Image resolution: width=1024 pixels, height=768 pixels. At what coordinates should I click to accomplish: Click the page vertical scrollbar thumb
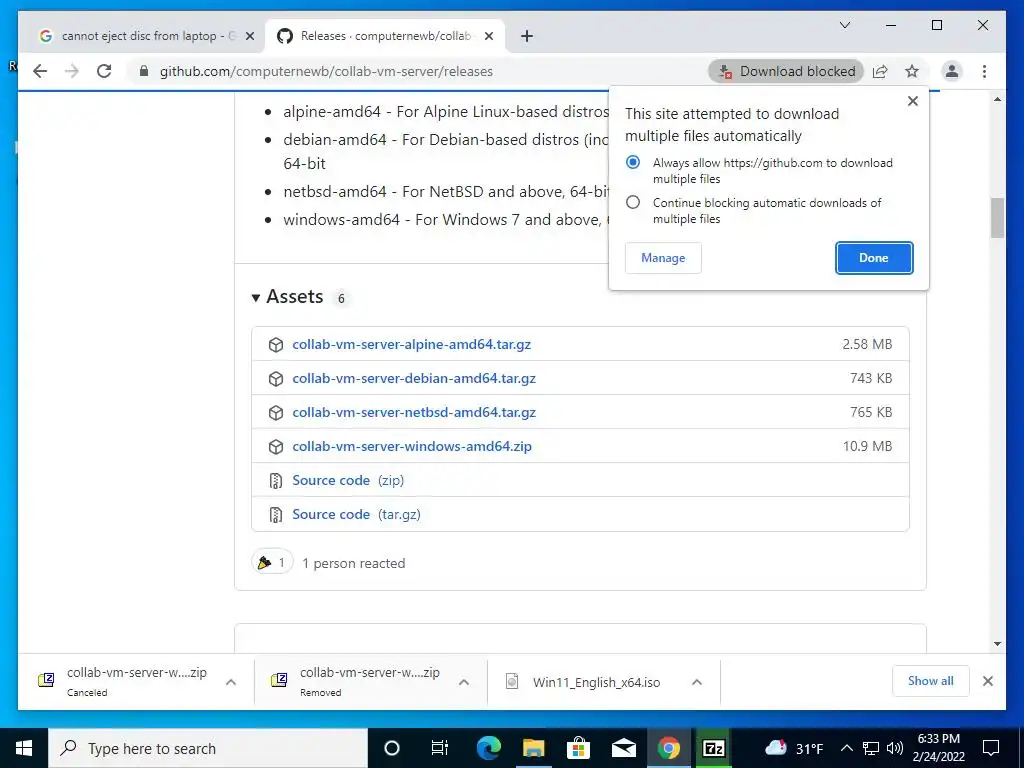[x=997, y=217]
